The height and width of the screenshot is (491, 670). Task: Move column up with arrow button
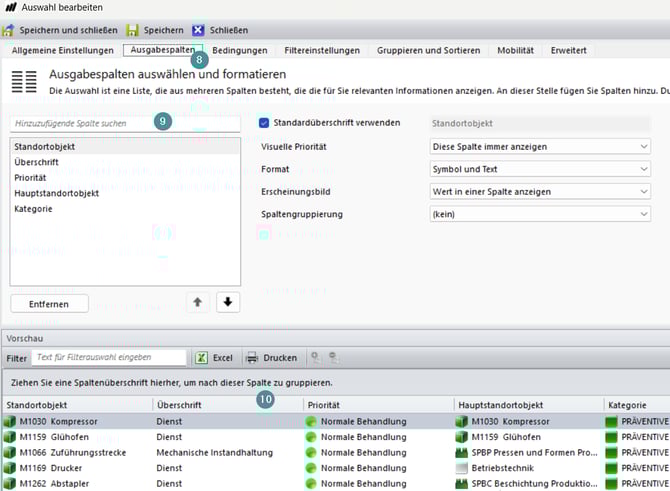197,302
